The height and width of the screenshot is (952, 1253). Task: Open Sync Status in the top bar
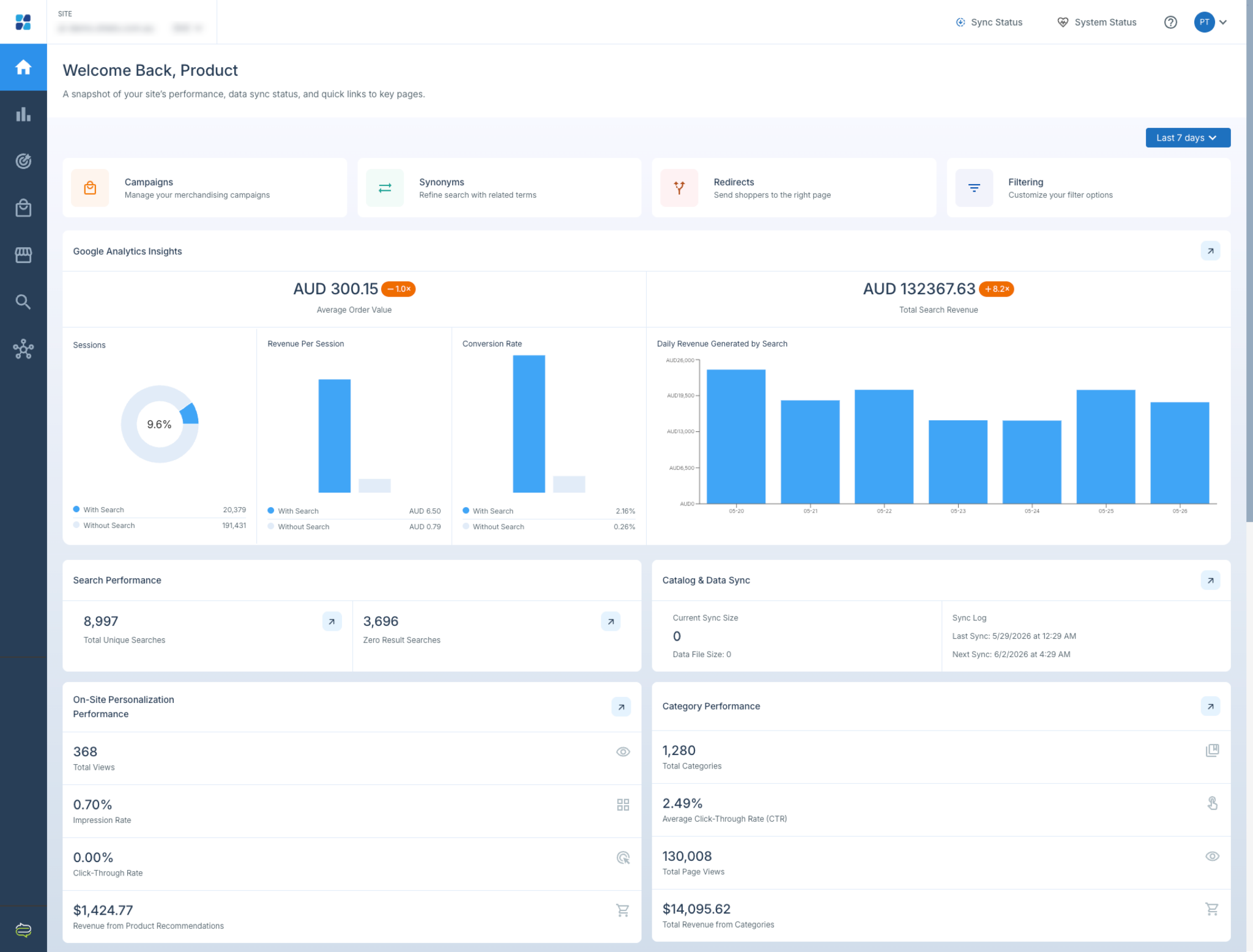coord(989,22)
